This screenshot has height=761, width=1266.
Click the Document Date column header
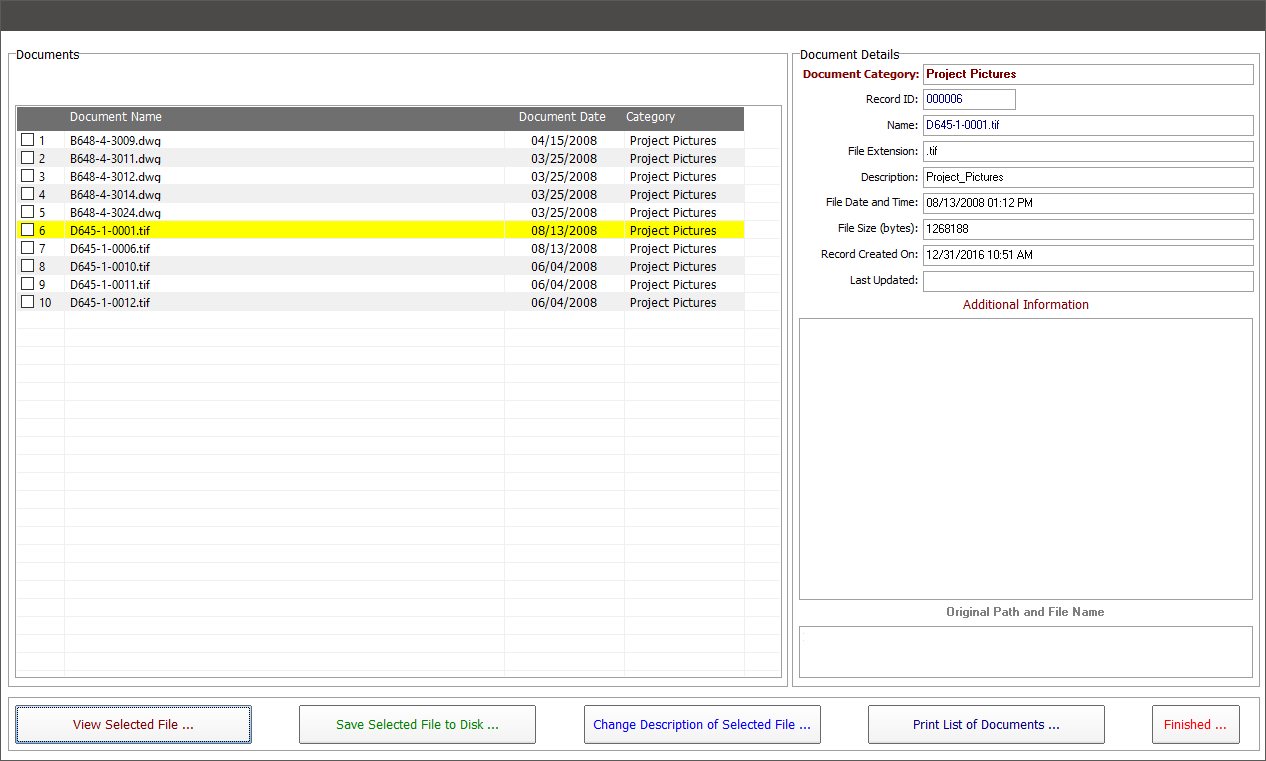coord(562,117)
